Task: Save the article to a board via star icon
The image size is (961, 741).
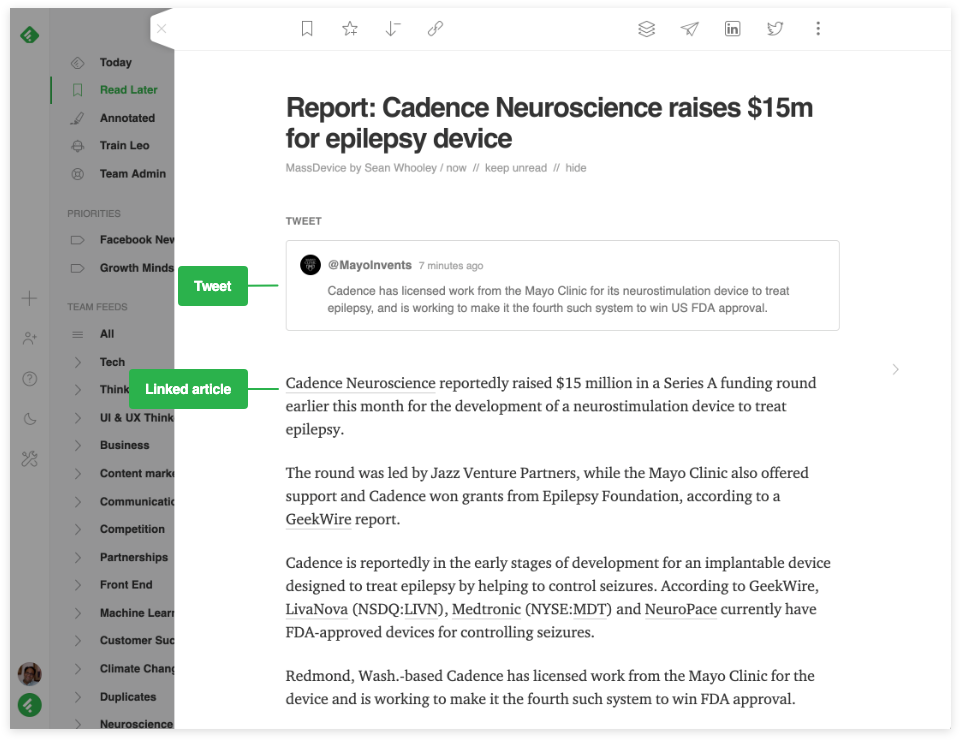Action: (x=349, y=28)
